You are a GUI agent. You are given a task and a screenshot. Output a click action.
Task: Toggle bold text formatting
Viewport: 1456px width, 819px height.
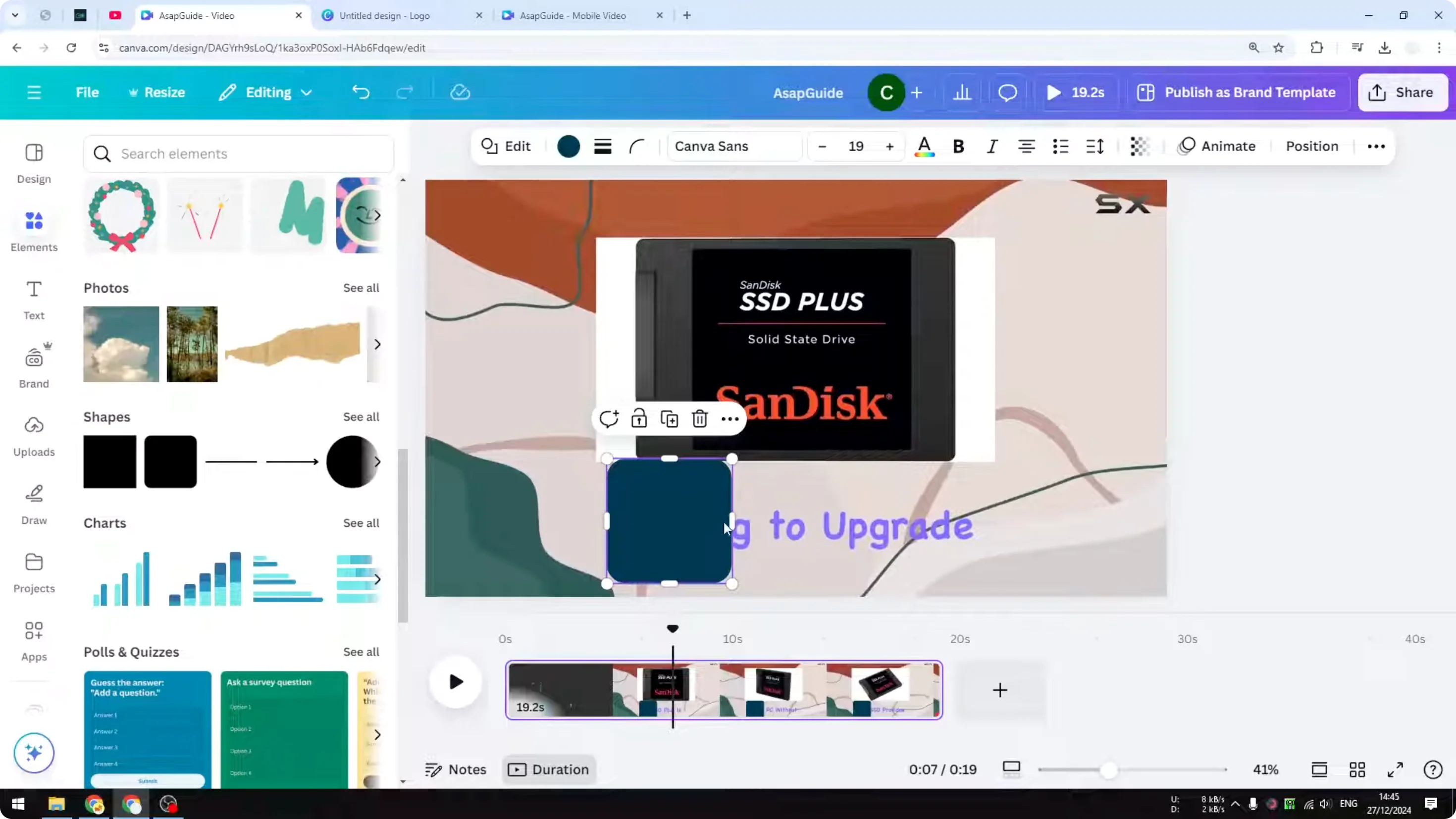click(958, 146)
